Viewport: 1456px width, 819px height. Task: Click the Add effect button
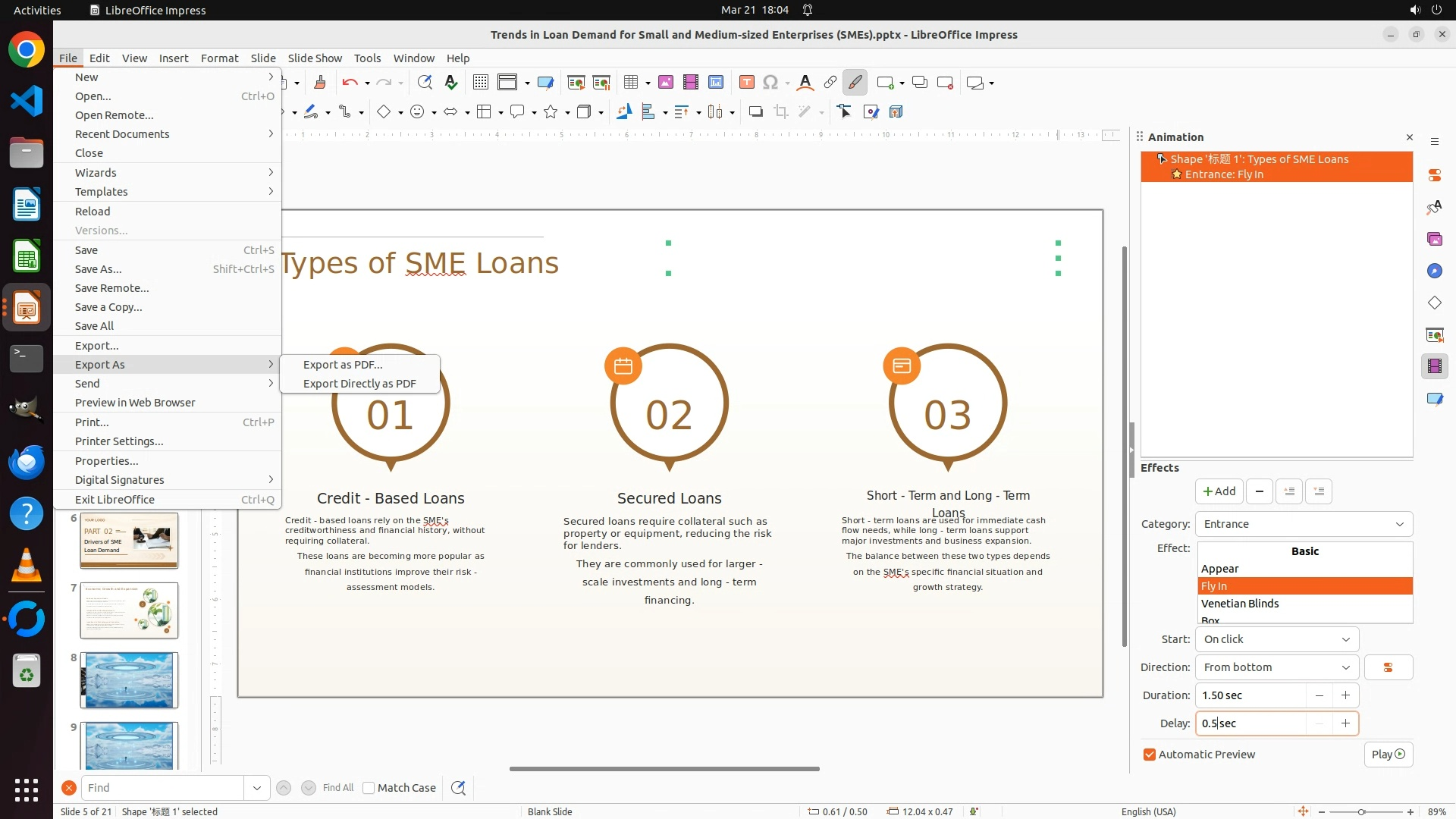click(x=1219, y=491)
